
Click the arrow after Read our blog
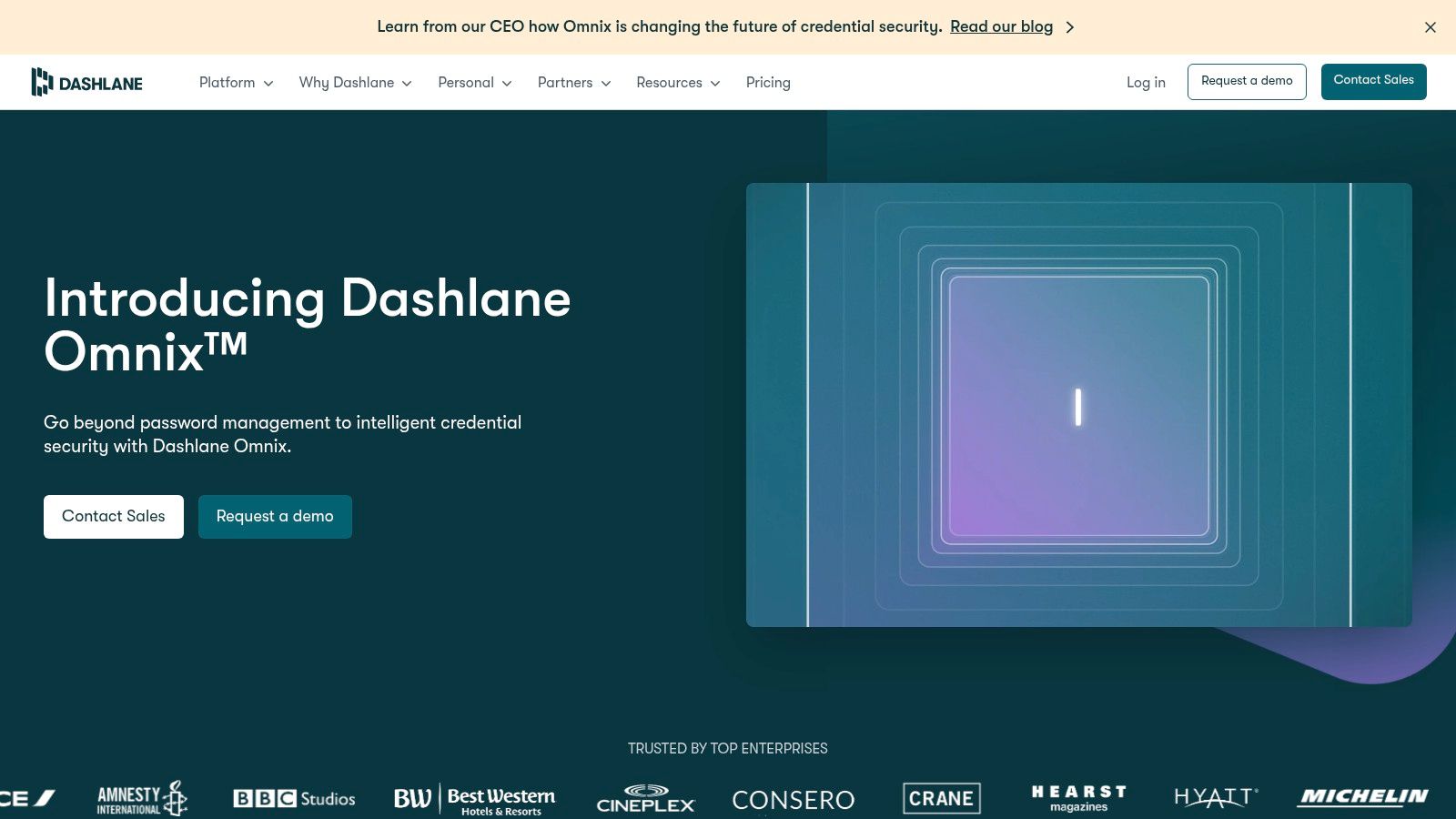tap(1070, 27)
